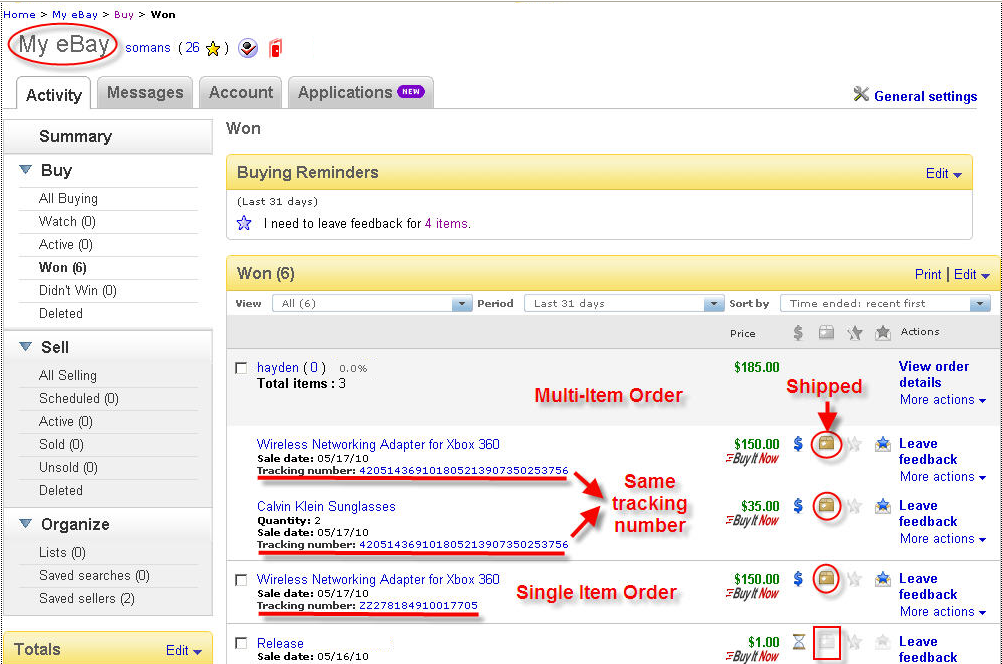The image size is (1002, 664).
Task: Click the blue feedback star for first Wireless Networking Adapter
Action: click(x=883, y=444)
